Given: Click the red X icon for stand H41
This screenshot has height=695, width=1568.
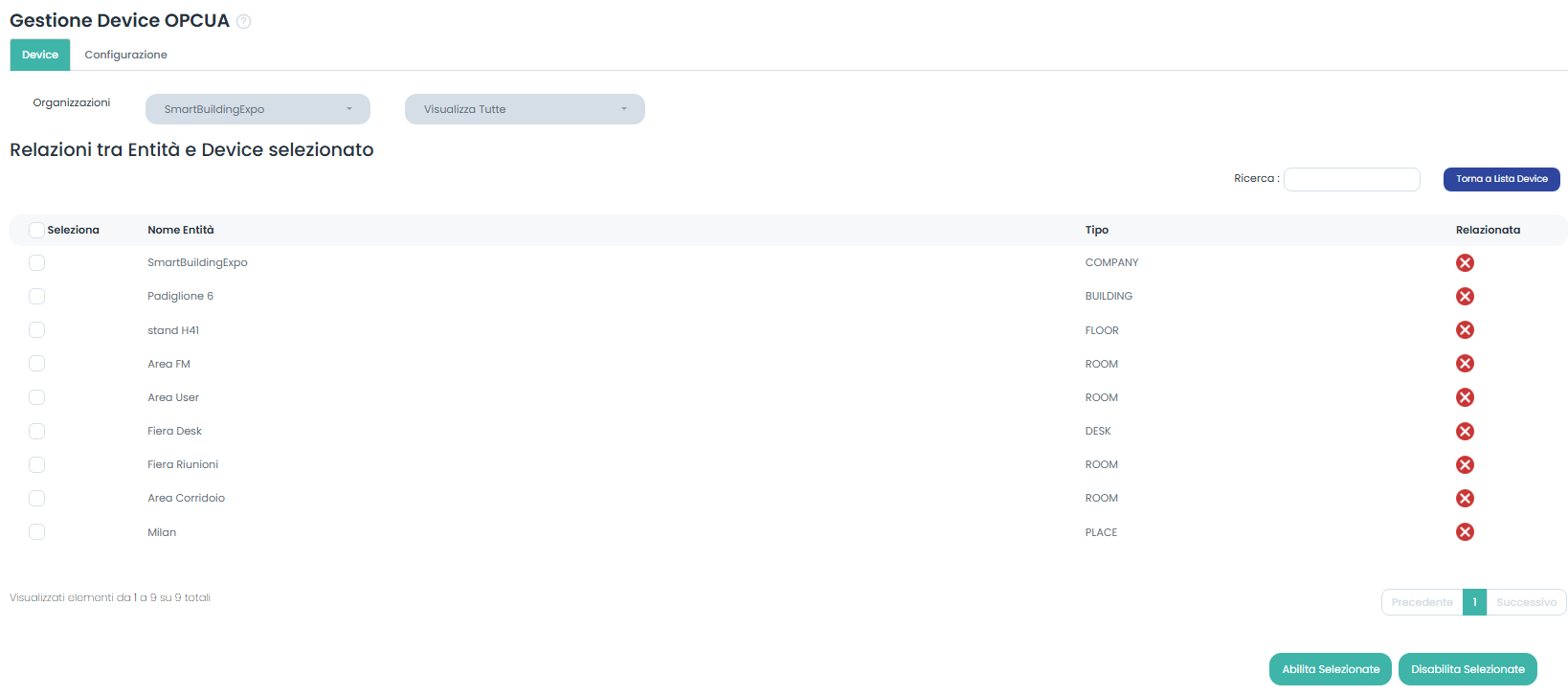Looking at the screenshot, I should 1464,330.
